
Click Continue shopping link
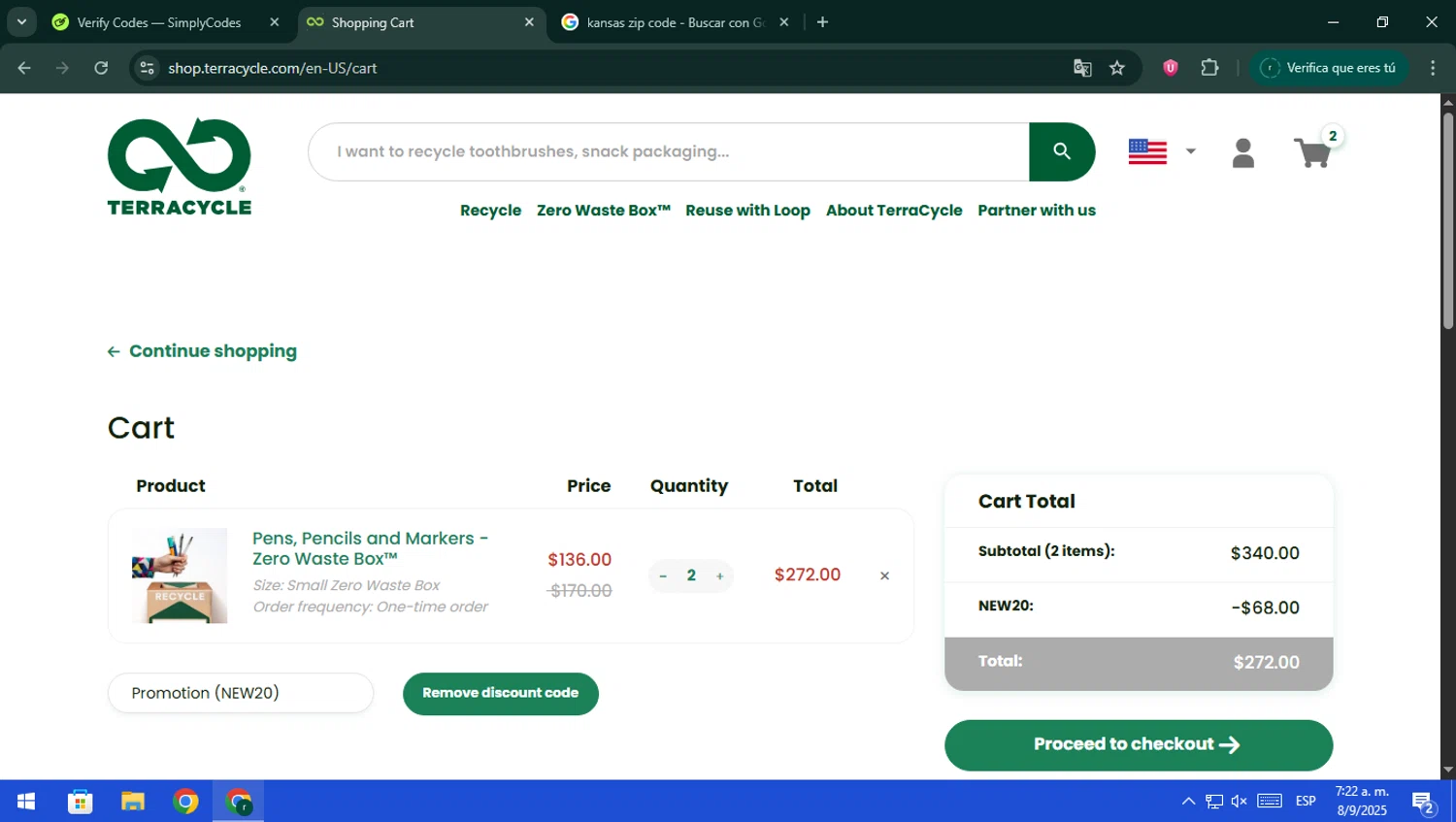coord(202,351)
